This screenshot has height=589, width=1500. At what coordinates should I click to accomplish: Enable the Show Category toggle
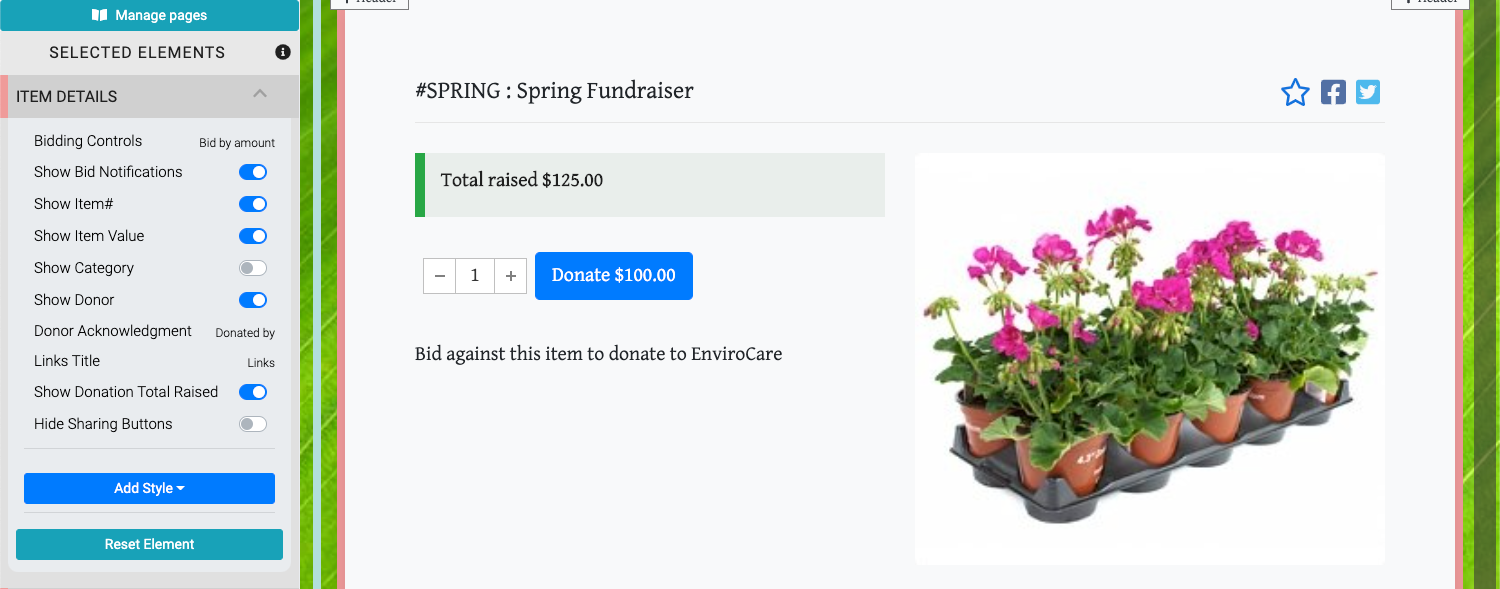(x=253, y=268)
